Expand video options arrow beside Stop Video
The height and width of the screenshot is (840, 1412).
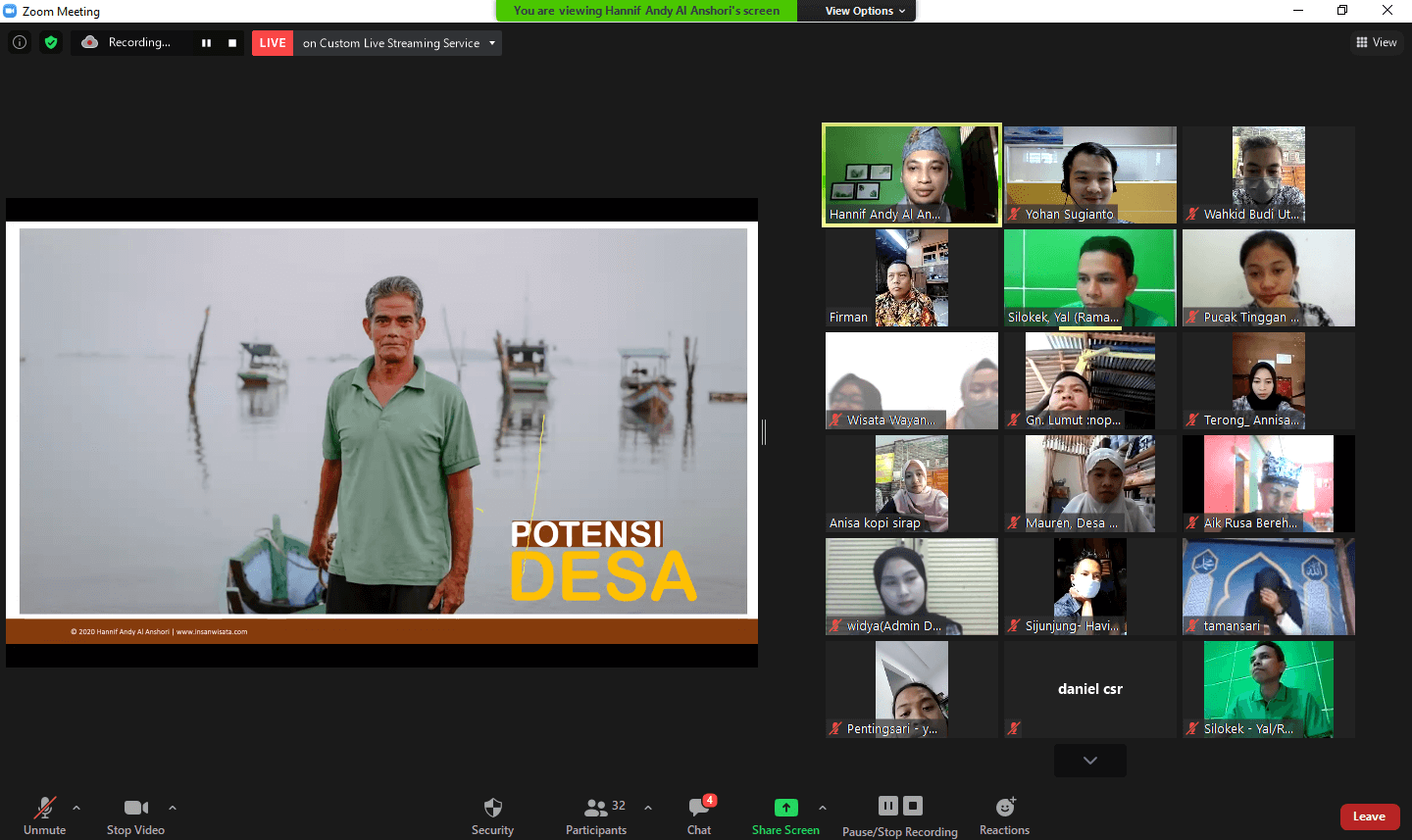click(x=173, y=808)
